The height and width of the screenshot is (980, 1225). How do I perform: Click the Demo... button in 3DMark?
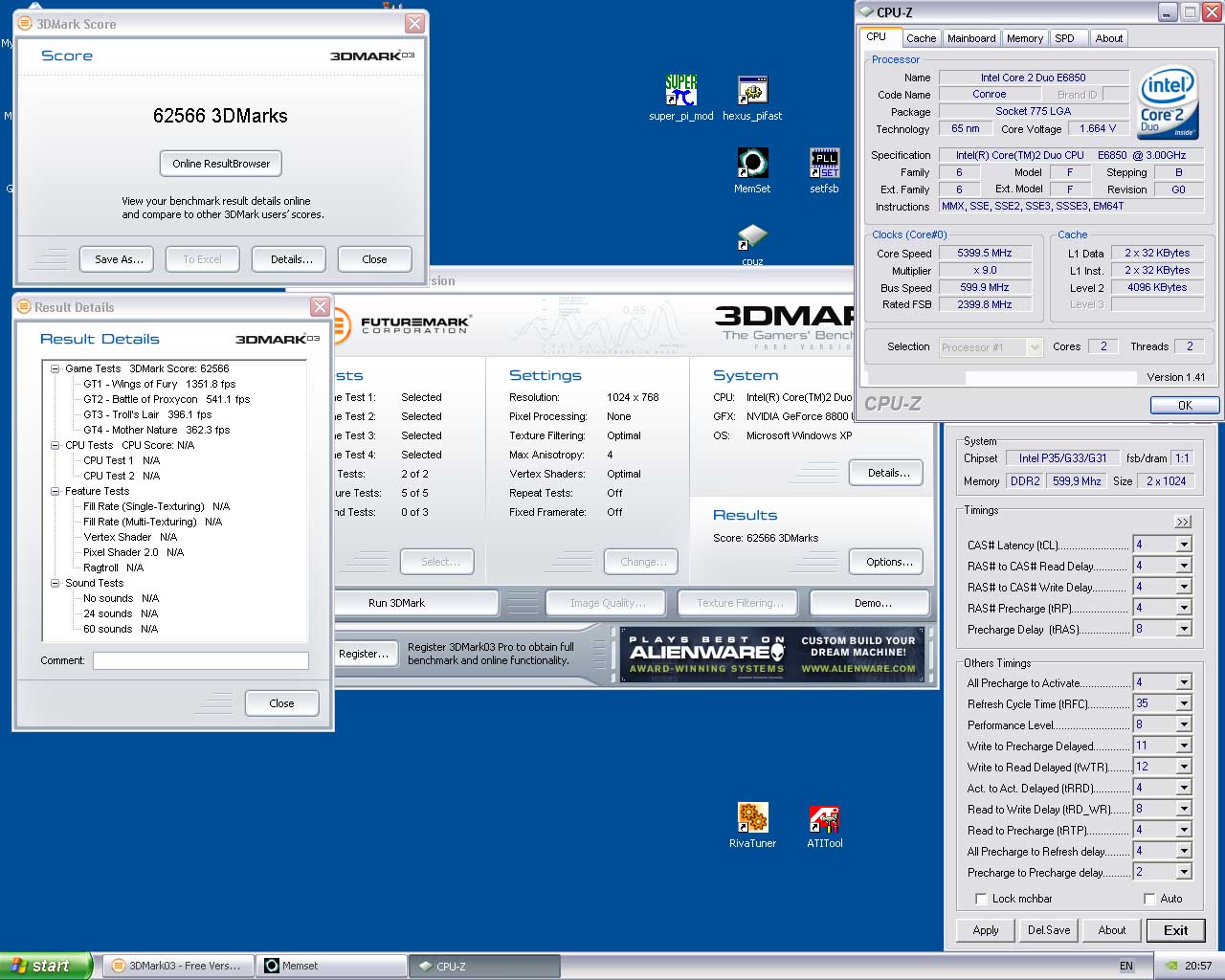click(870, 603)
